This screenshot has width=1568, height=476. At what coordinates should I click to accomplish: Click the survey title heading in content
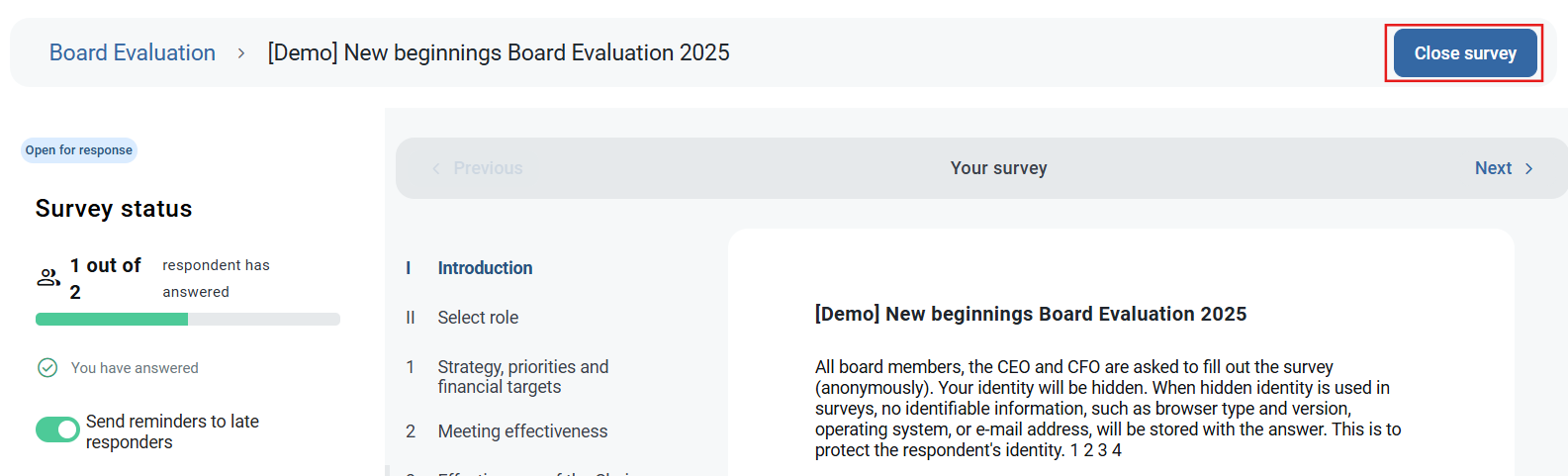point(1030,314)
